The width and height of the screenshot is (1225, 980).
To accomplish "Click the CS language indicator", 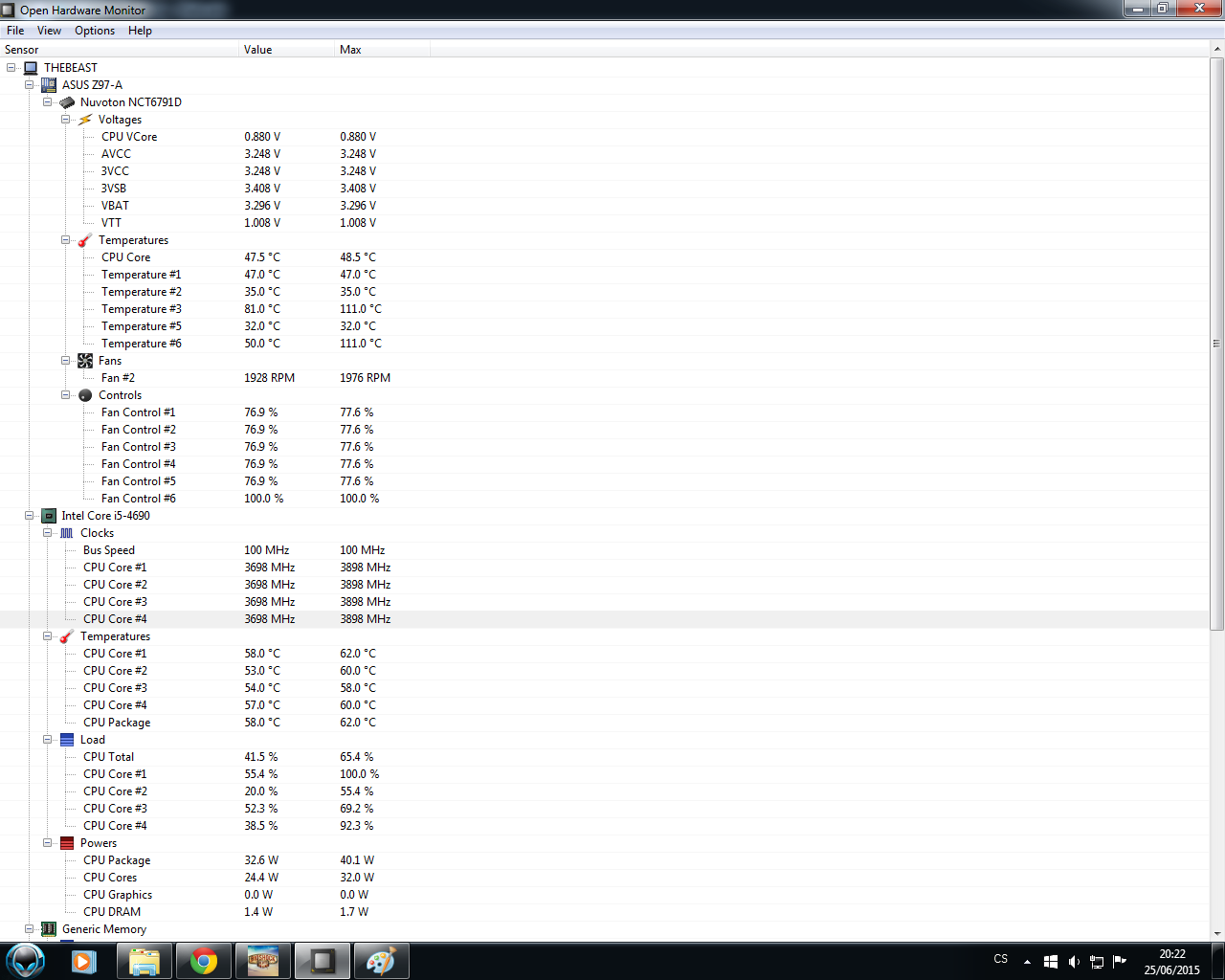I will [1001, 959].
